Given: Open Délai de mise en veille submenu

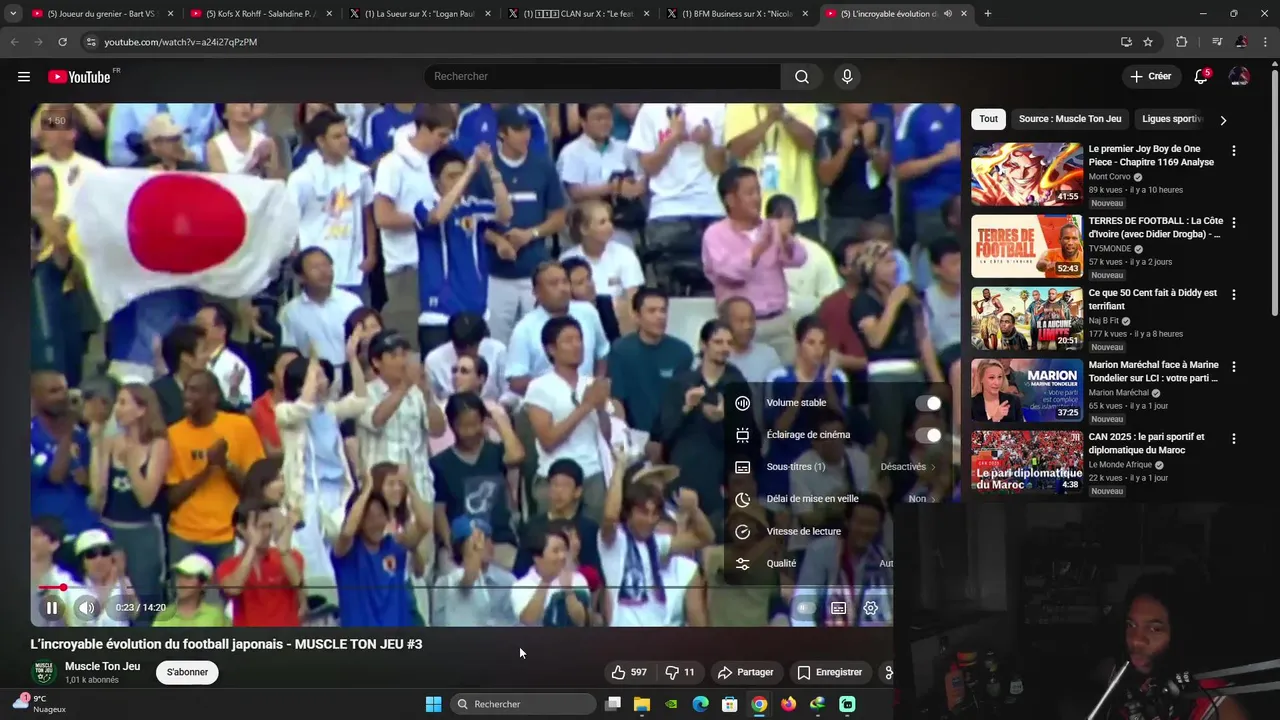Looking at the screenshot, I should tap(836, 499).
